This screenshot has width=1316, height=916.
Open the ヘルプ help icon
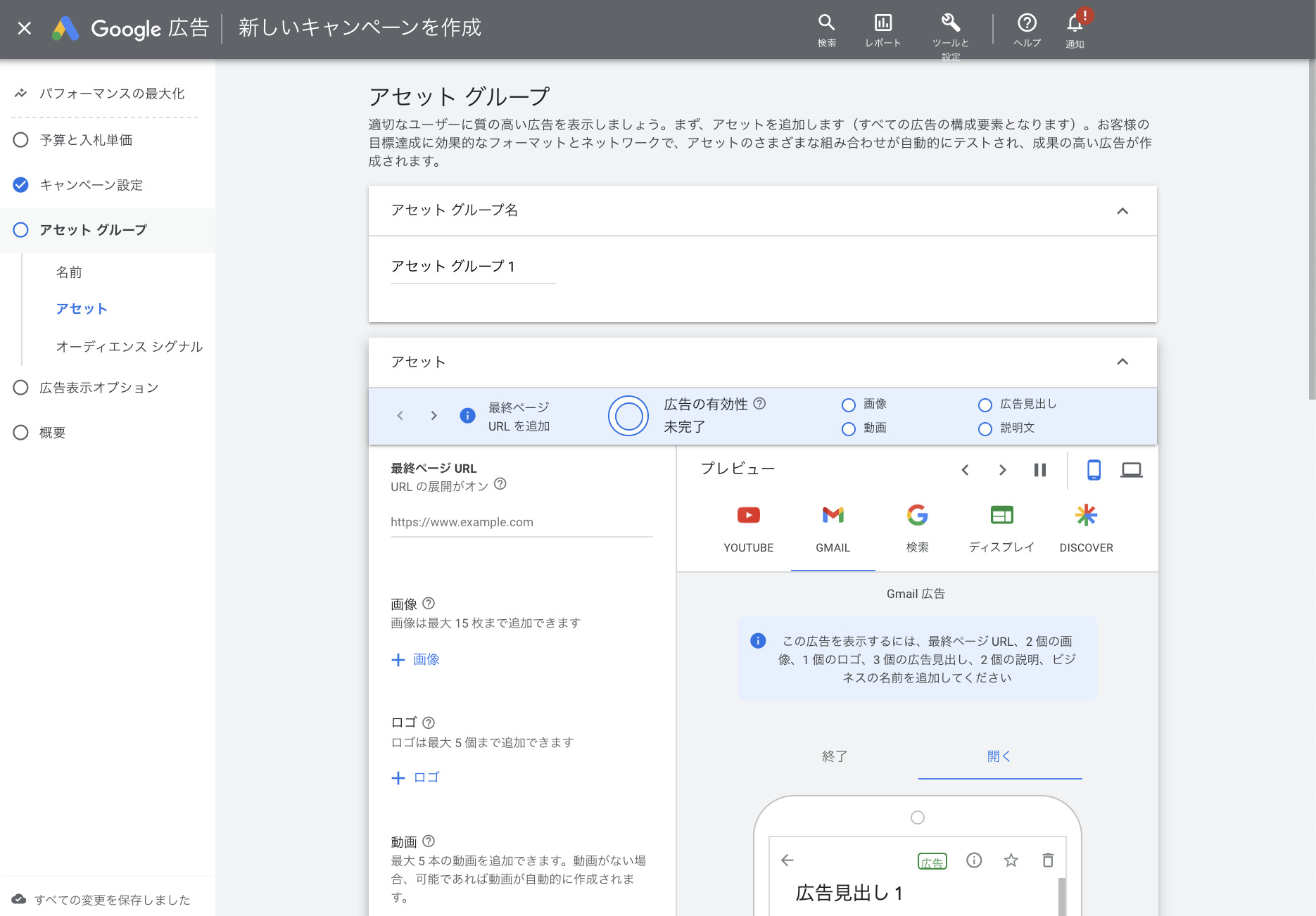pos(1027,24)
